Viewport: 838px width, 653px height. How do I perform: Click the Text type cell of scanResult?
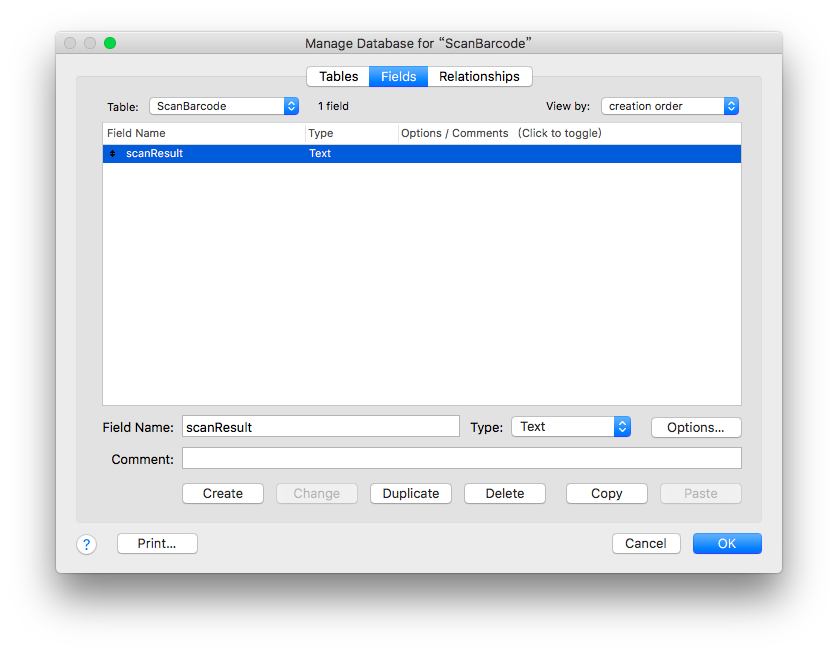coord(320,154)
